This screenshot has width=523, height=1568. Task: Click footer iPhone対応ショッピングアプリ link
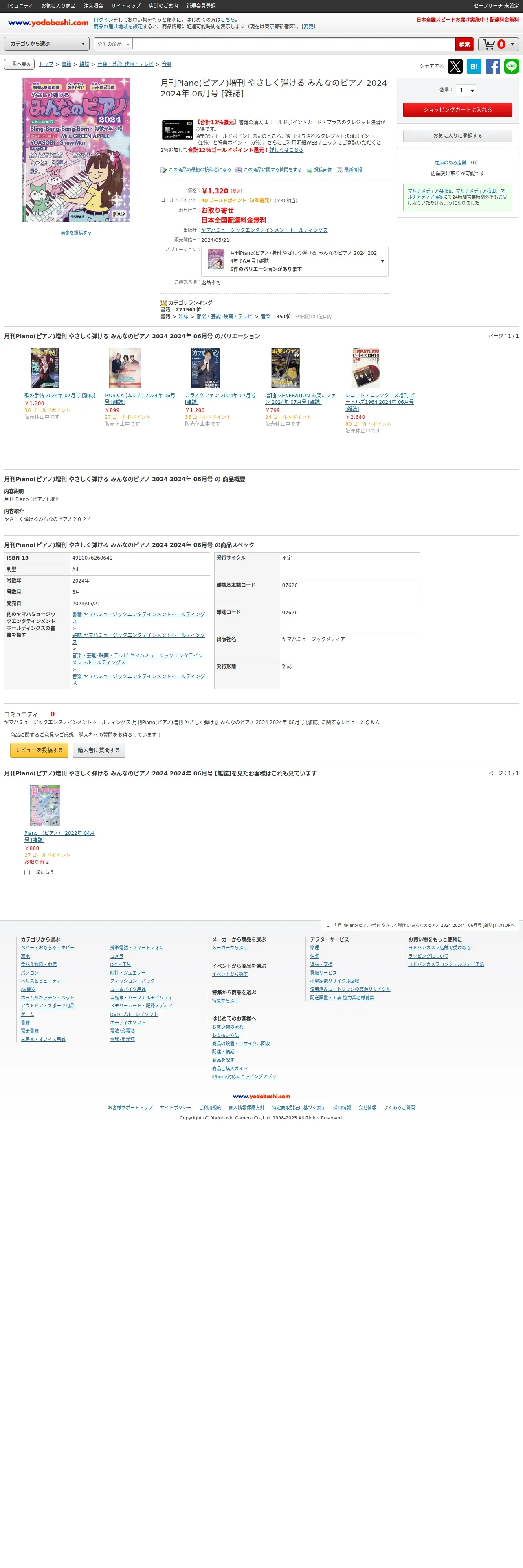244,1076
